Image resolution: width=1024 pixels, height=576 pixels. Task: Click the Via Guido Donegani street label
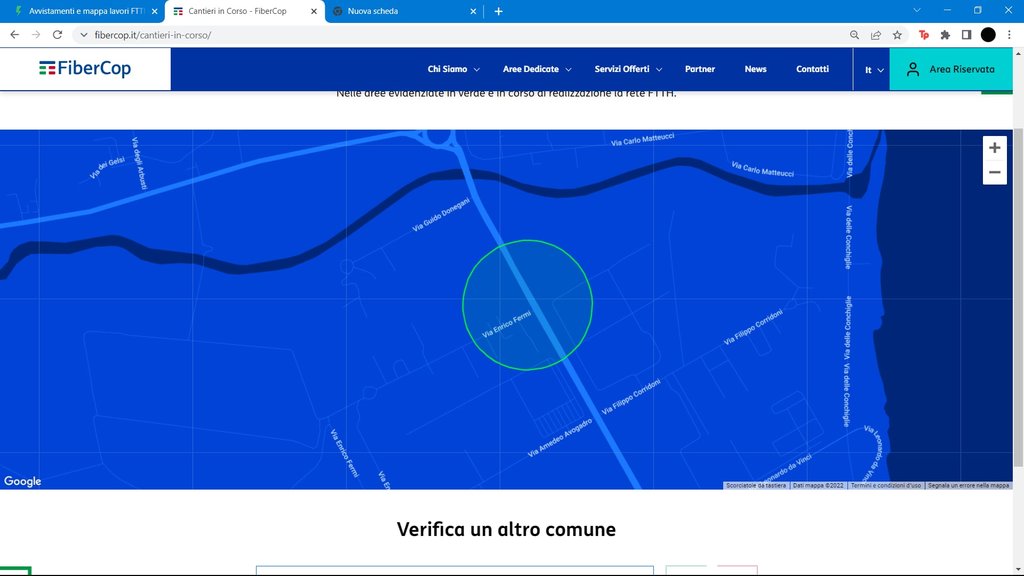point(441,215)
